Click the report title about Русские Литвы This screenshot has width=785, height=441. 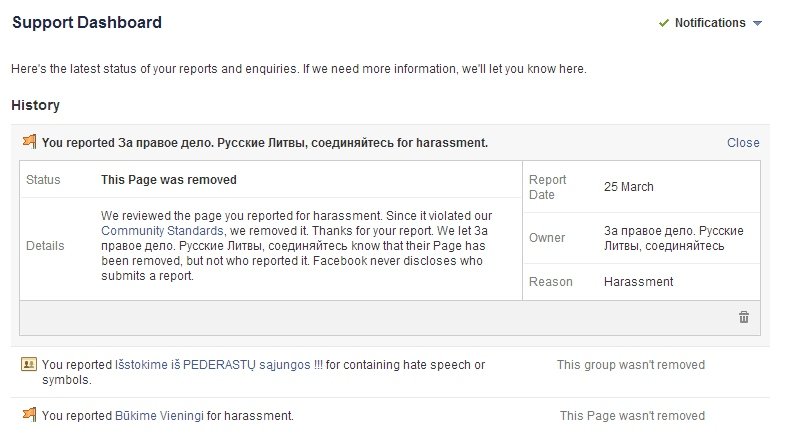[x=265, y=143]
